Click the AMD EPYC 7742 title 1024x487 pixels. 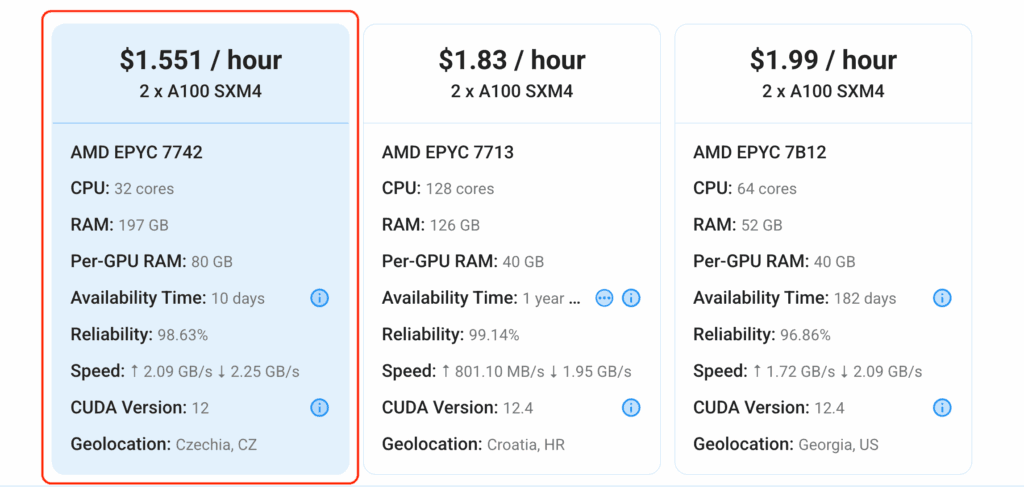[x=136, y=152]
